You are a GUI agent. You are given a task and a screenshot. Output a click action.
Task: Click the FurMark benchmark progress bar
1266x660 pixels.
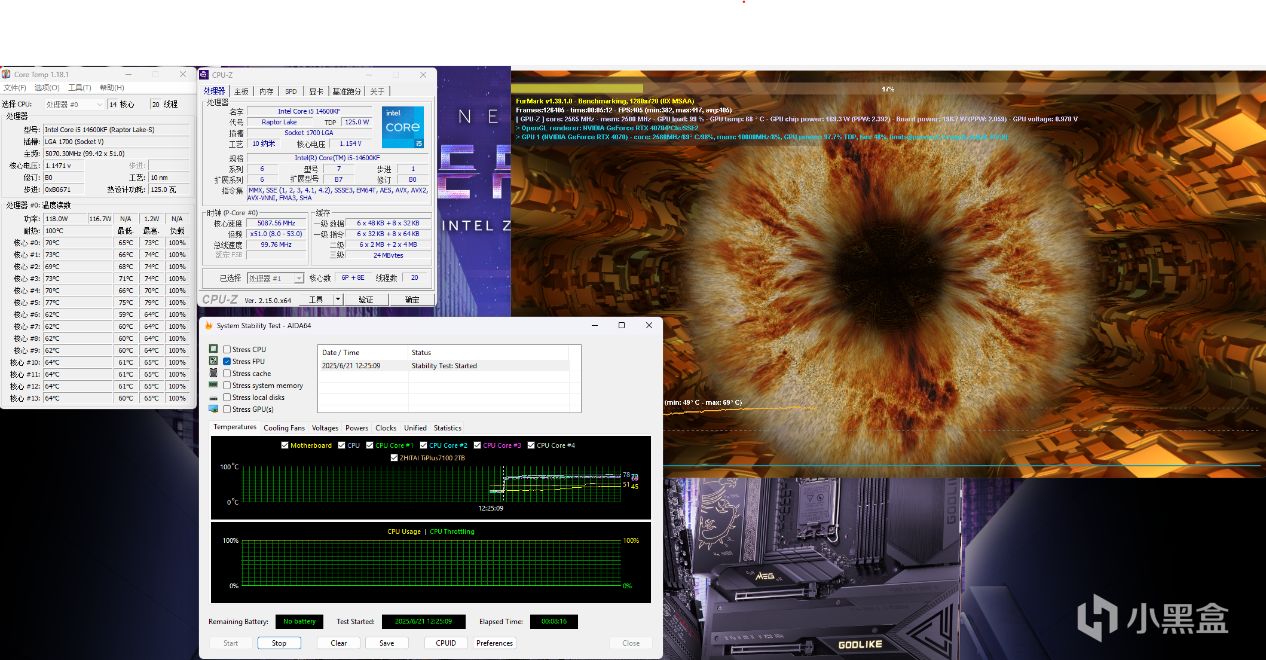[x=888, y=88]
